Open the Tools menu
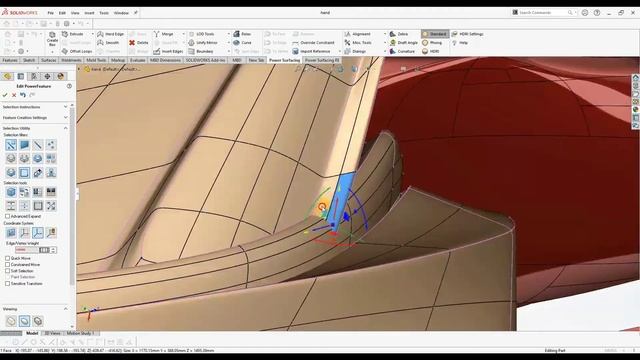Image resolution: width=640 pixels, height=360 pixels. click(x=104, y=13)
